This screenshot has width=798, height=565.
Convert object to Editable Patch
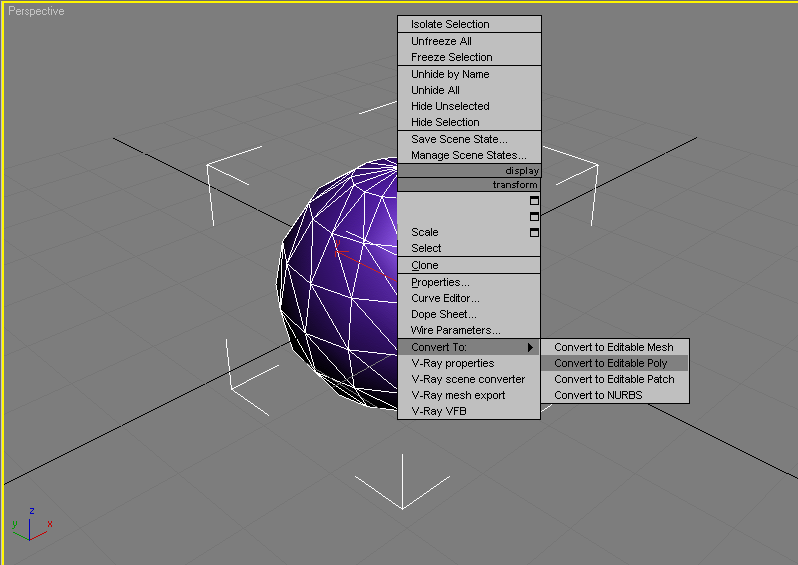coord(615,379)
